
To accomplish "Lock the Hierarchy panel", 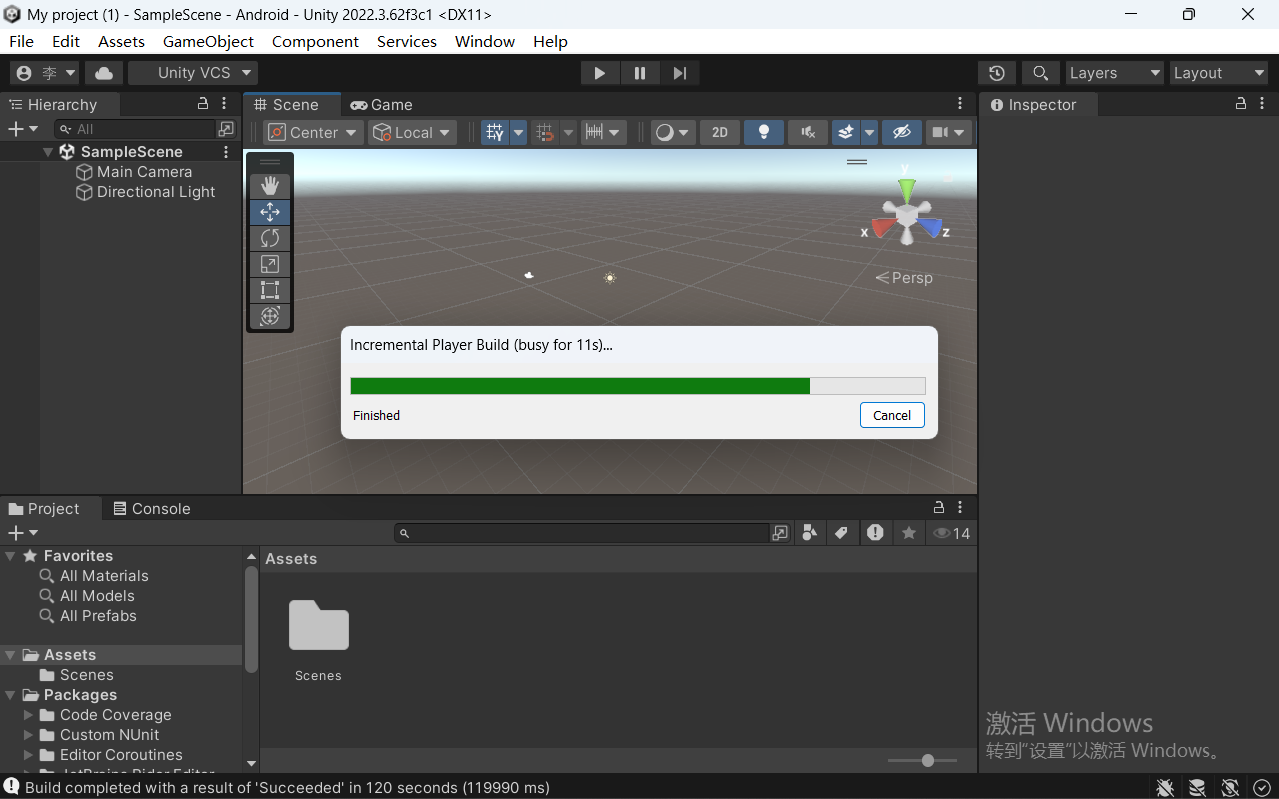I will point(203,104).
